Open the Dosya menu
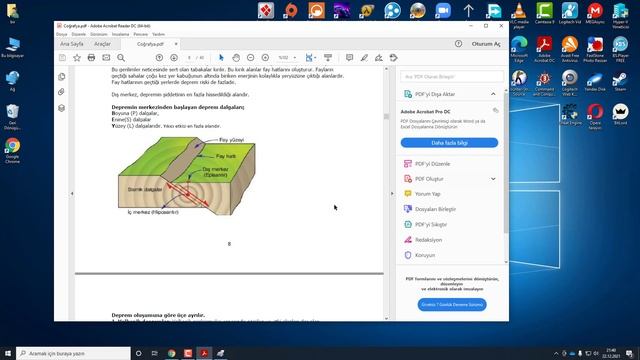The image size is (640, 360). 62,34
